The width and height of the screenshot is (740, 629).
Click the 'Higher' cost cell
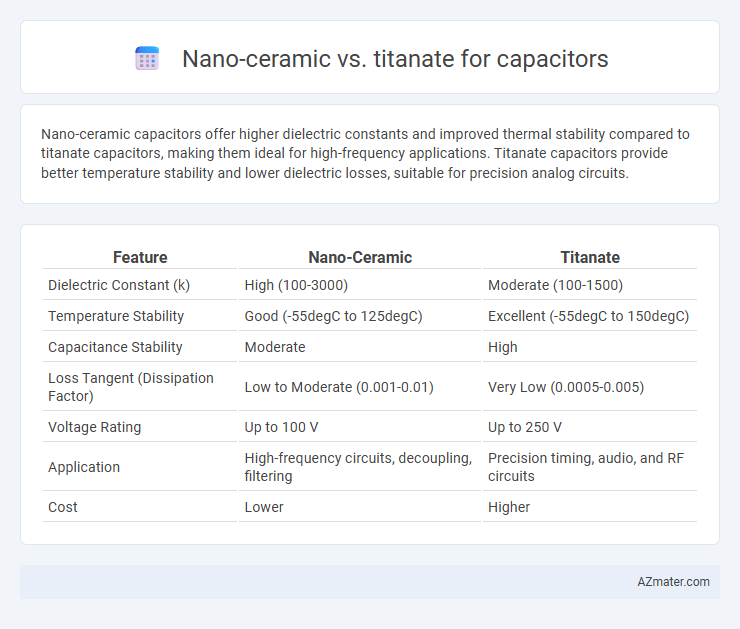(509, 507)
